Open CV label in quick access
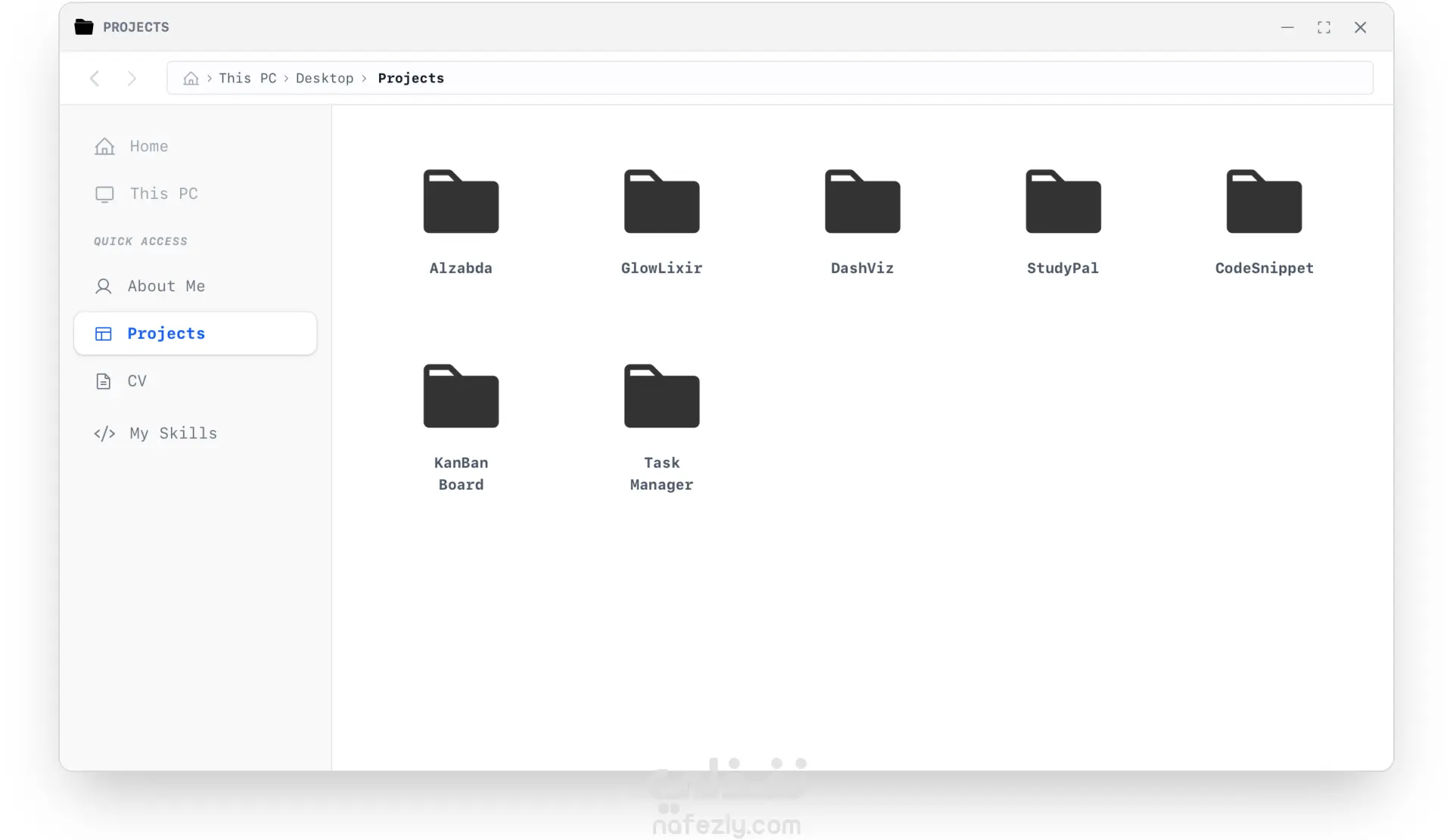This screenshot has width=1453, height=840. coord(137,381)
